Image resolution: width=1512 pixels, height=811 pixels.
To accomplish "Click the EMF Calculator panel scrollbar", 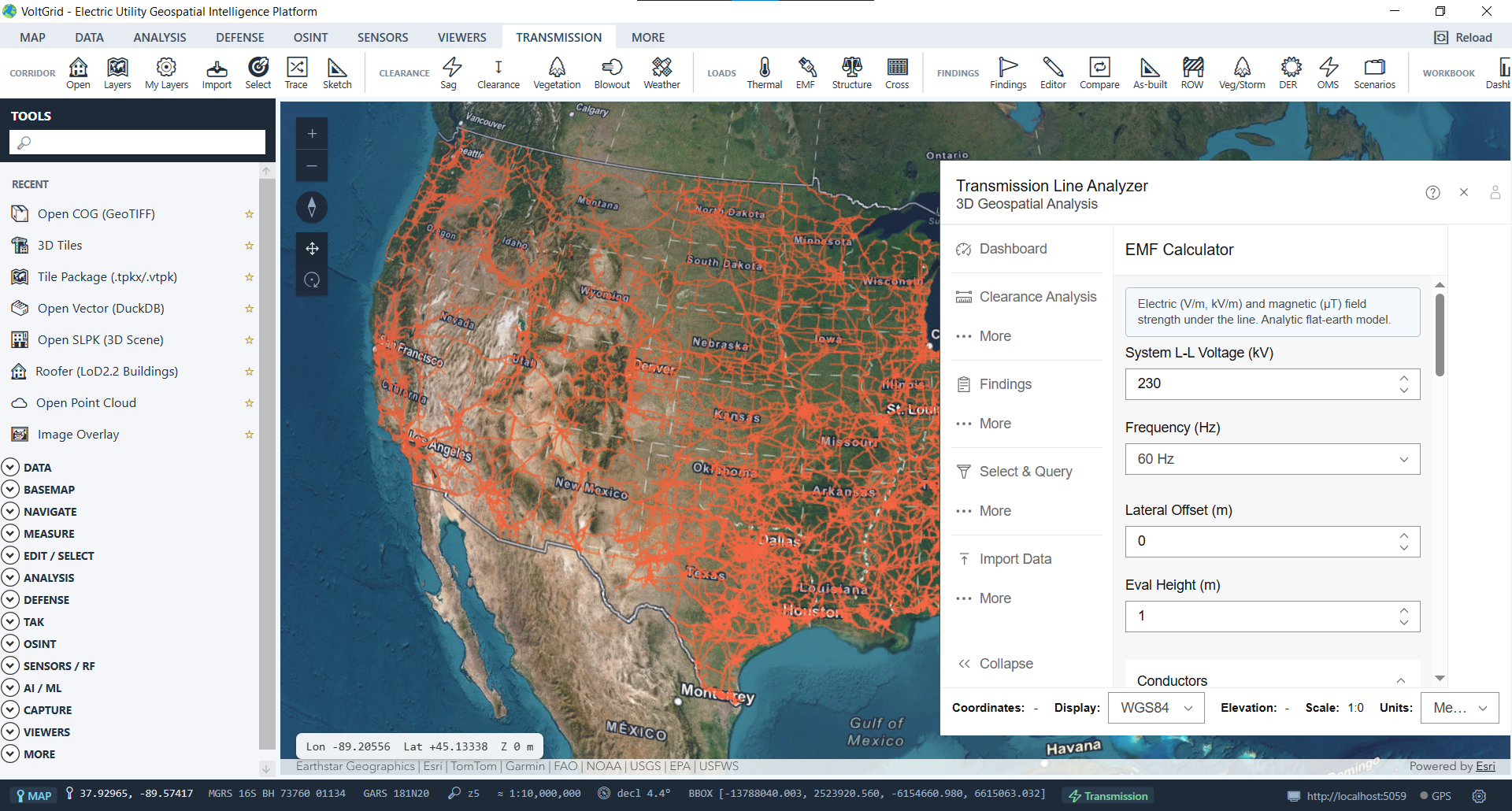I will pos(1440,335).
